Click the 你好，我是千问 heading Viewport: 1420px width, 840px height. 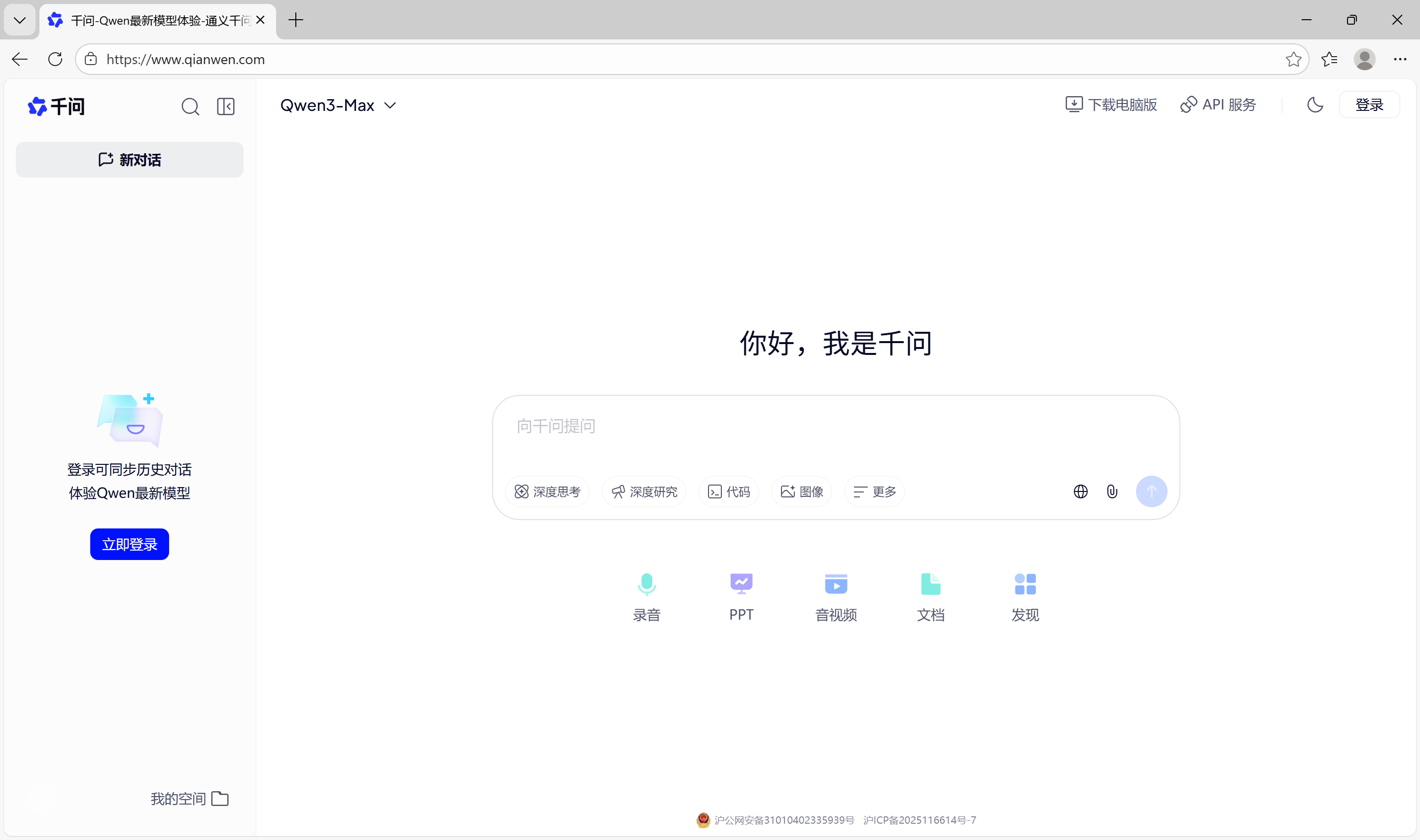tap(836, 343)
